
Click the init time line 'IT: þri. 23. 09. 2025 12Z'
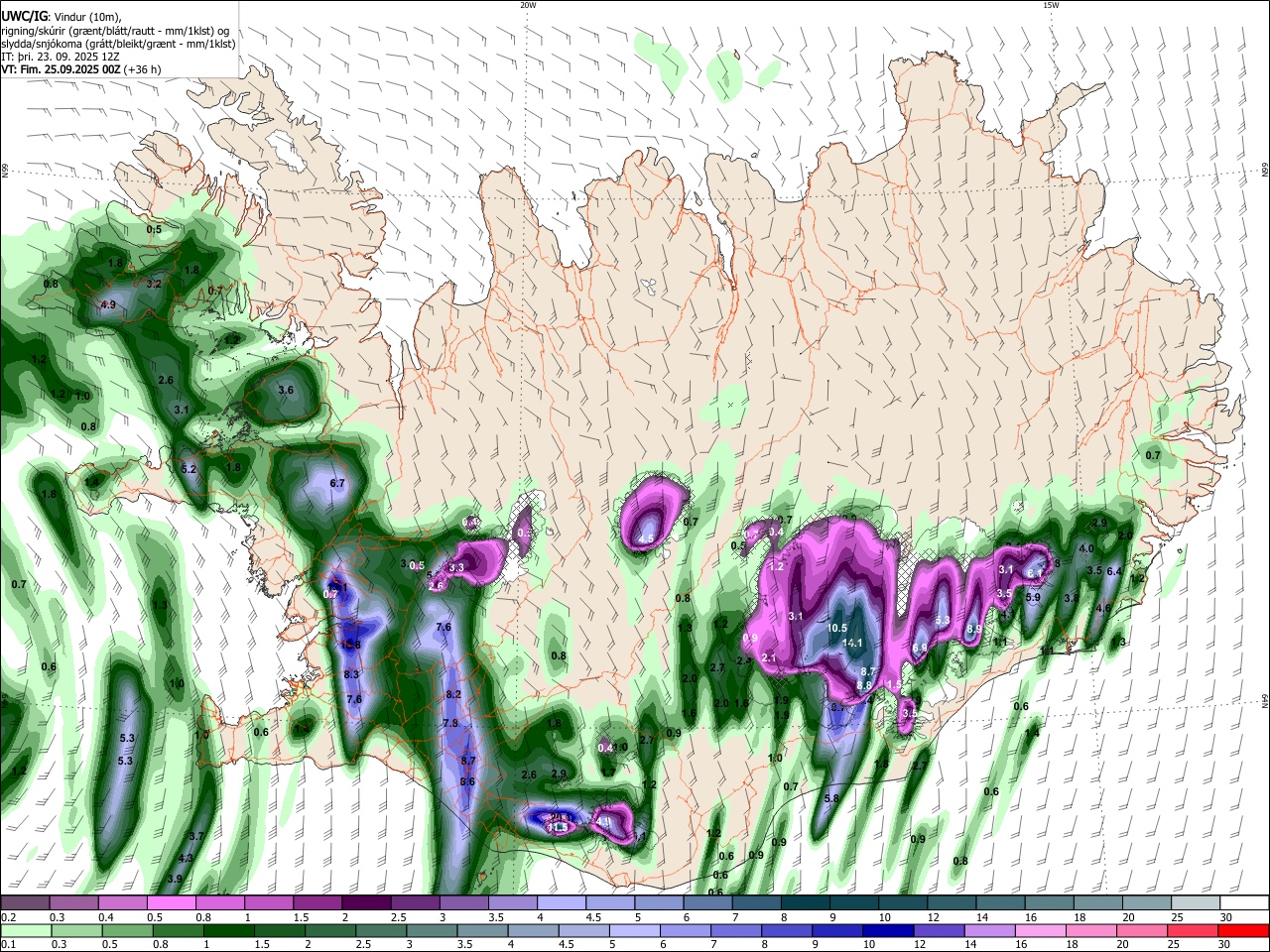click(x=60, y=57)
